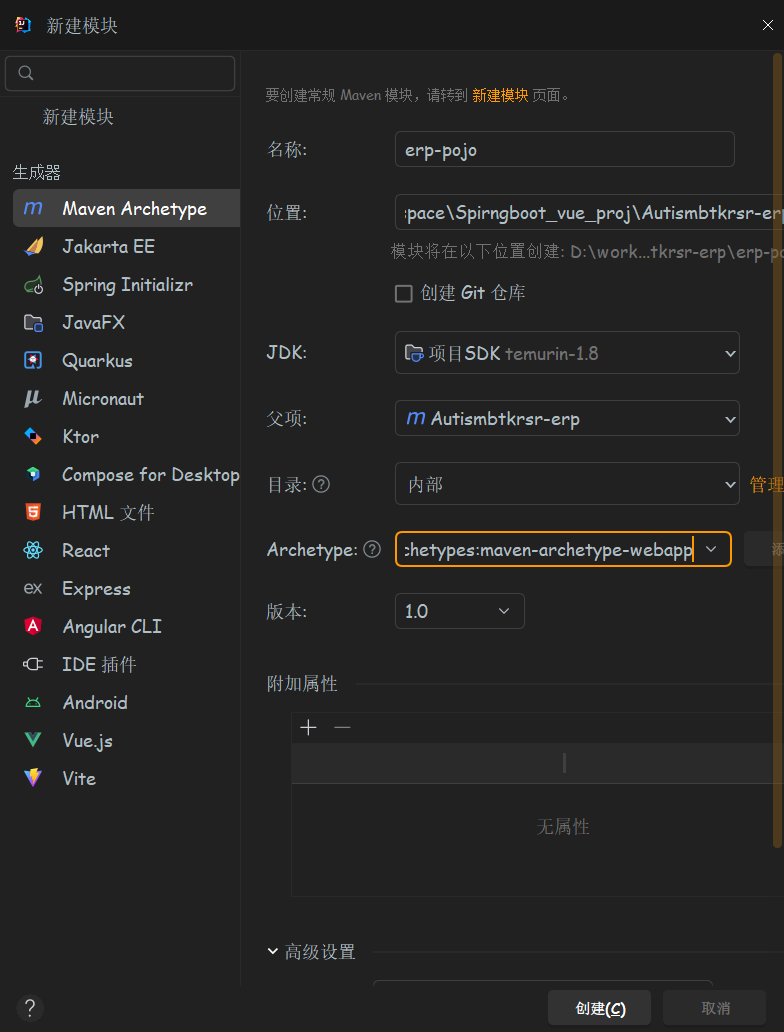Click the 生成器 section label
784x1032 pixels.
(37, 172)
